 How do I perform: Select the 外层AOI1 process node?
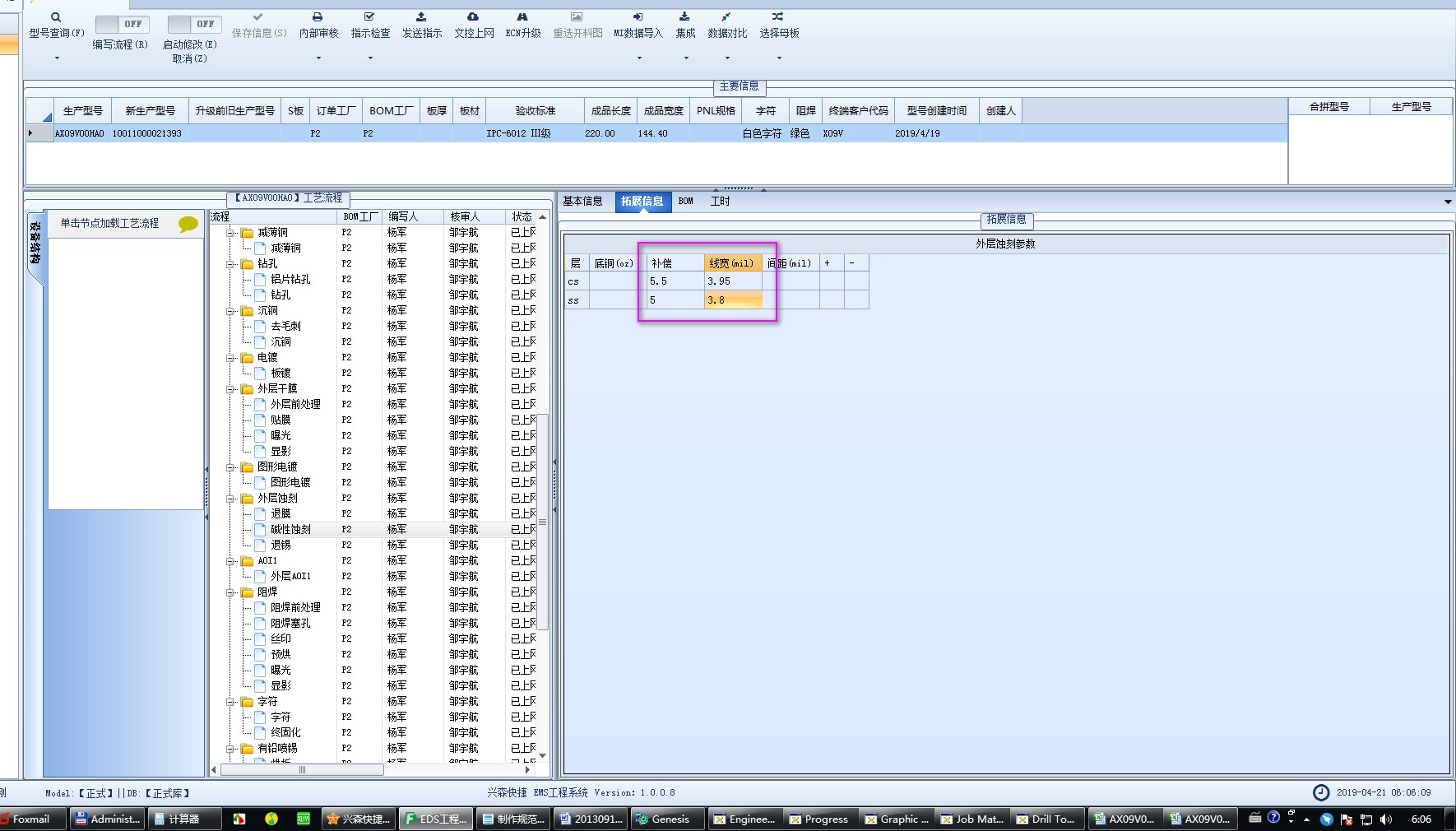click(290, 576)
